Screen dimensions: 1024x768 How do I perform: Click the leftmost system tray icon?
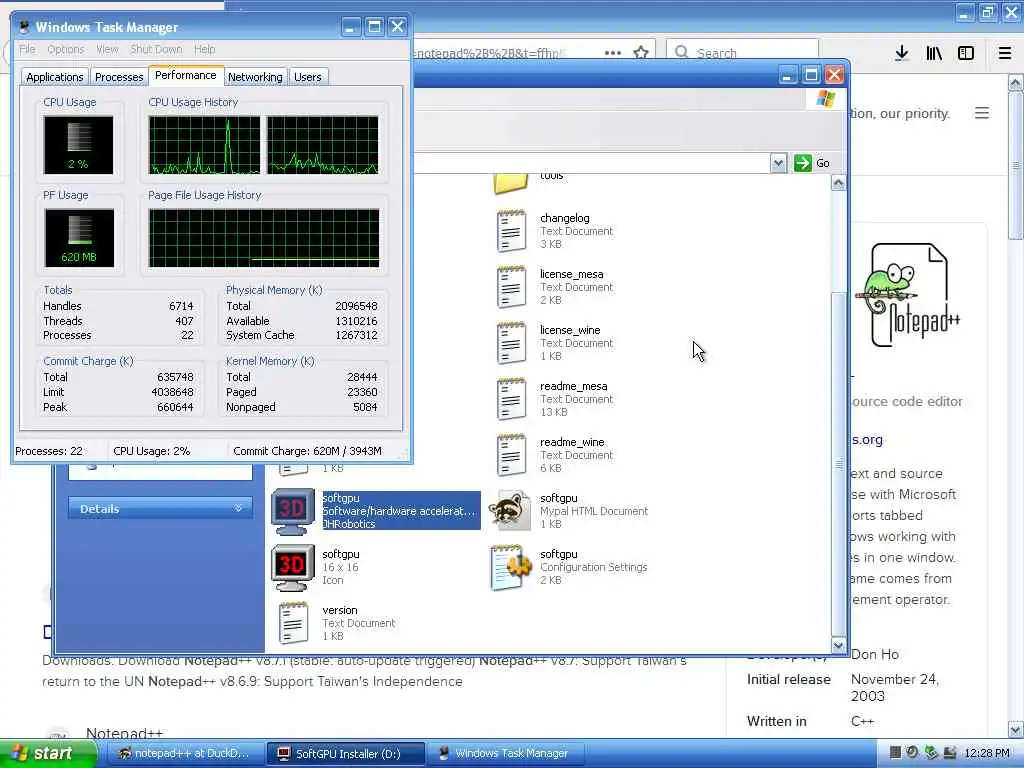point(895,753)
